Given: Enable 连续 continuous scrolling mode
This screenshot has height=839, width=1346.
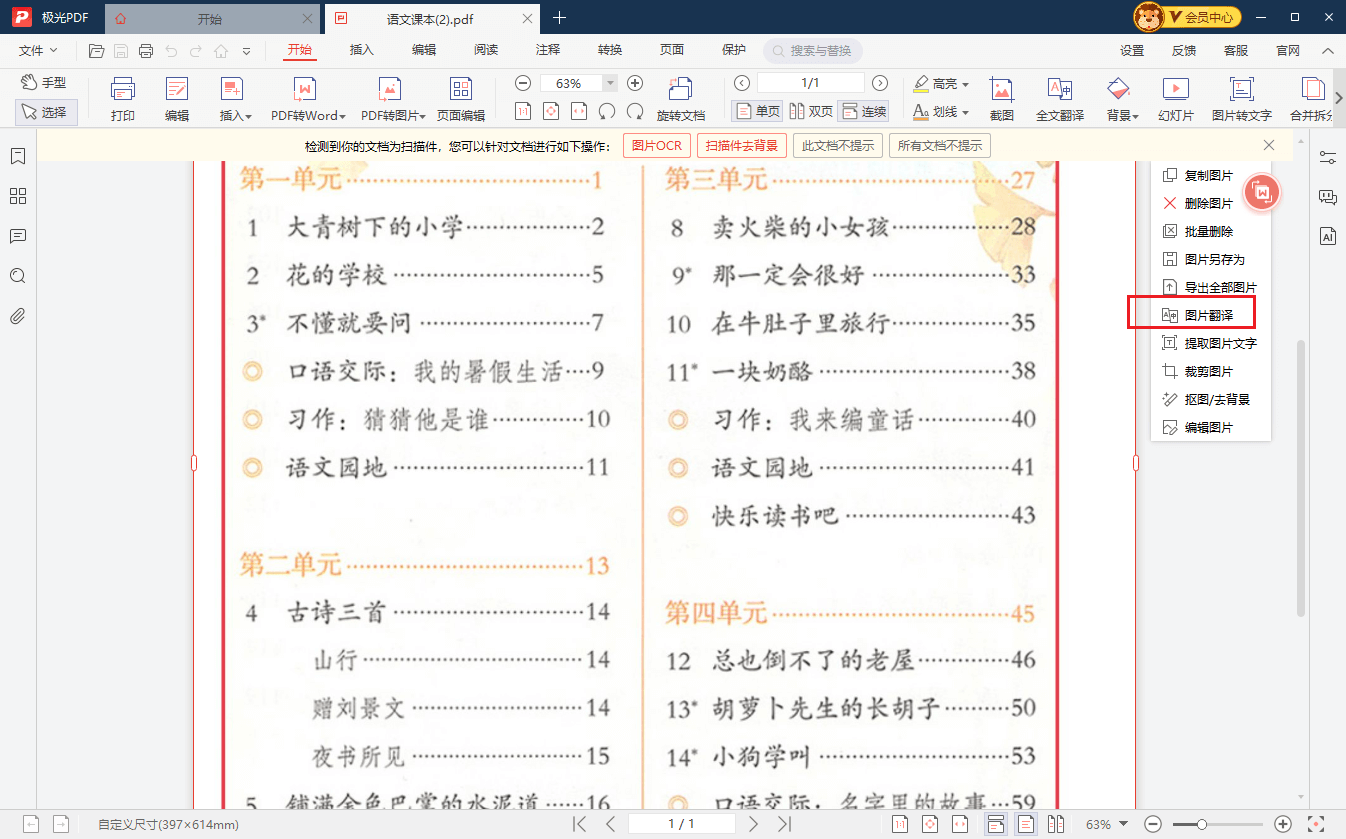Looking at the screenshot, I should [863, 111].
